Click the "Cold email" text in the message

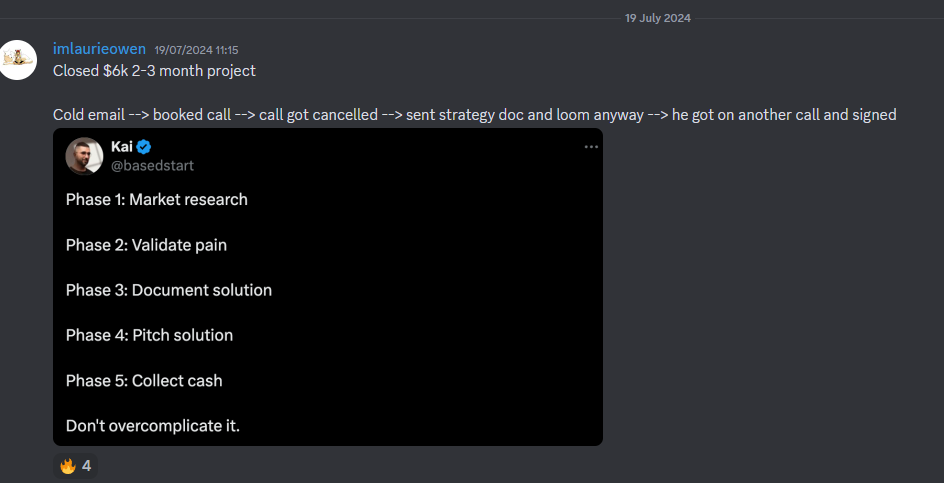pyautogui.click(x=89, y=115)
